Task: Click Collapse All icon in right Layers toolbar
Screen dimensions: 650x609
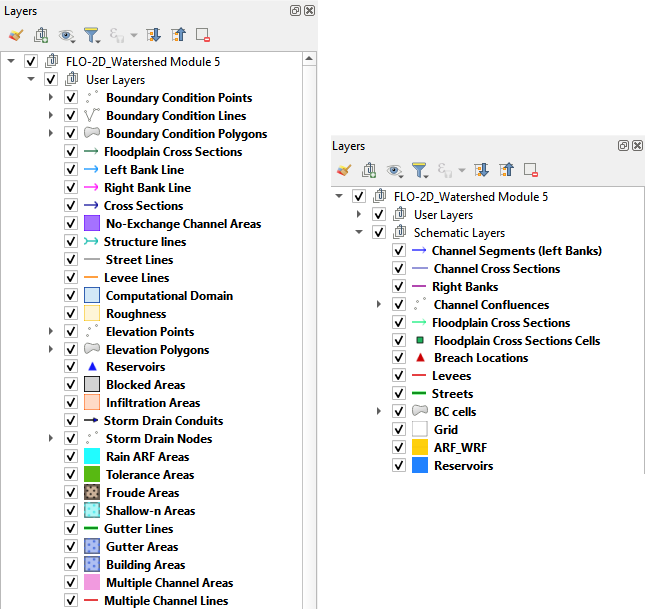Action: 507,170
